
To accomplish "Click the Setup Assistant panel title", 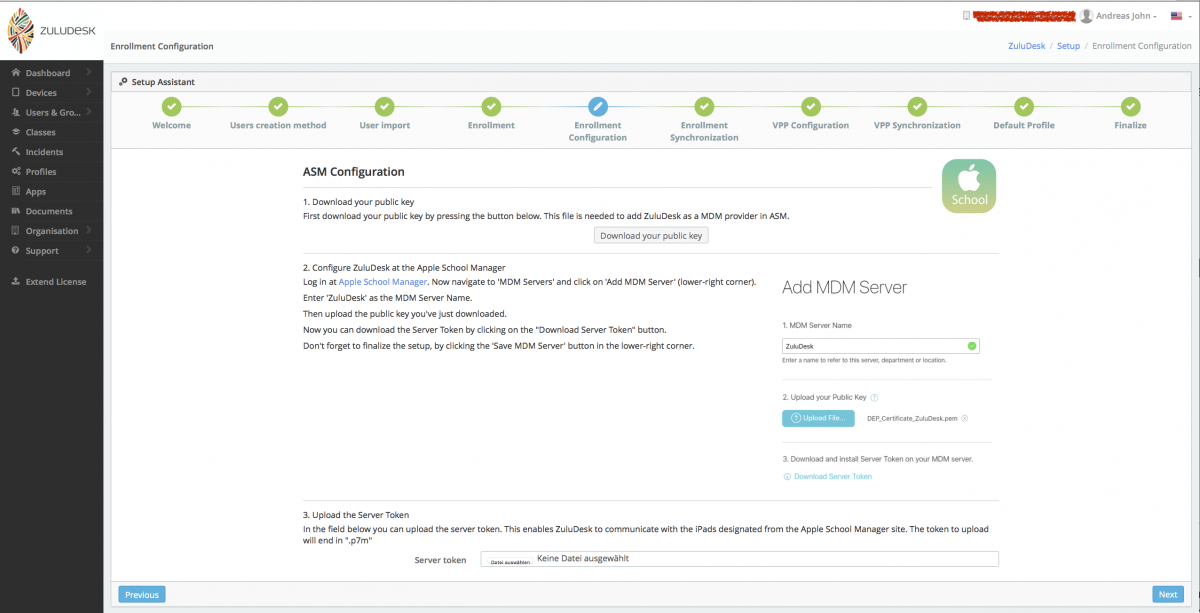I will [x=163, y=82].
